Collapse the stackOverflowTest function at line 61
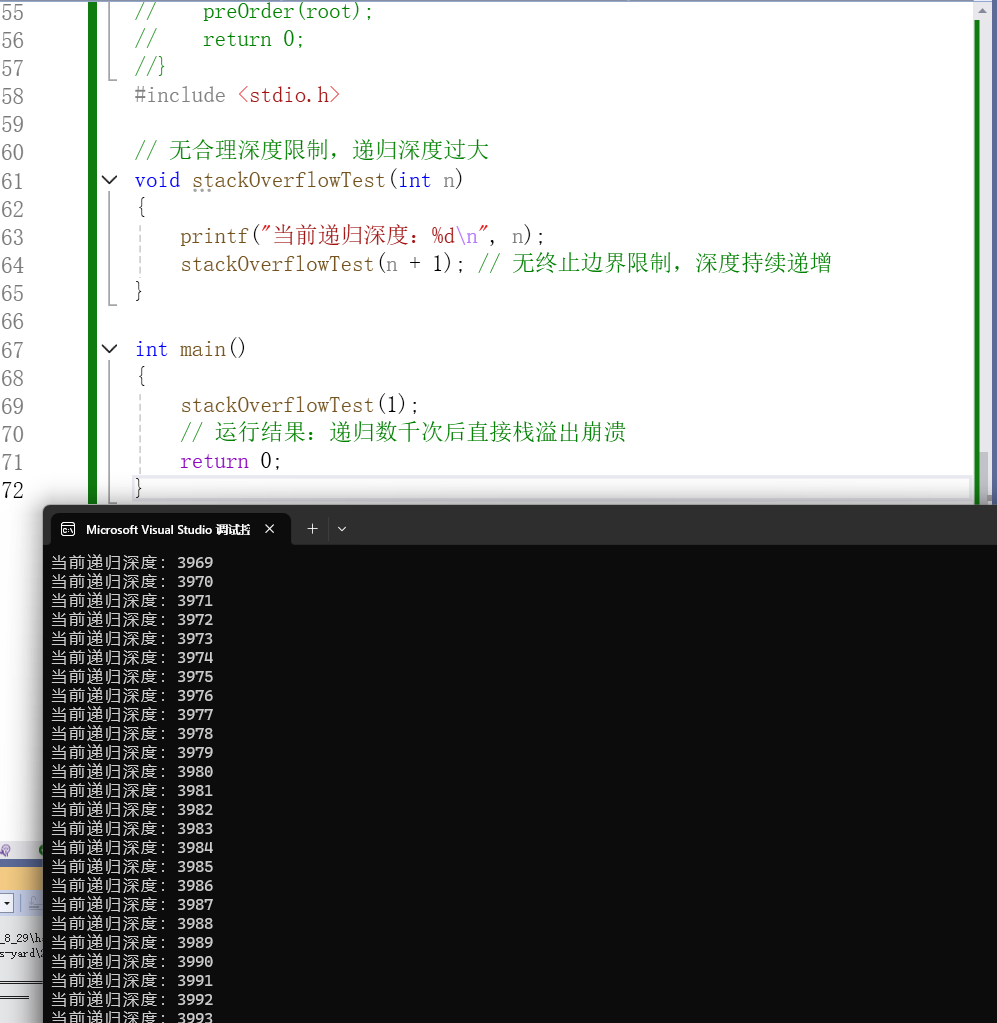 tap(110, 179)
